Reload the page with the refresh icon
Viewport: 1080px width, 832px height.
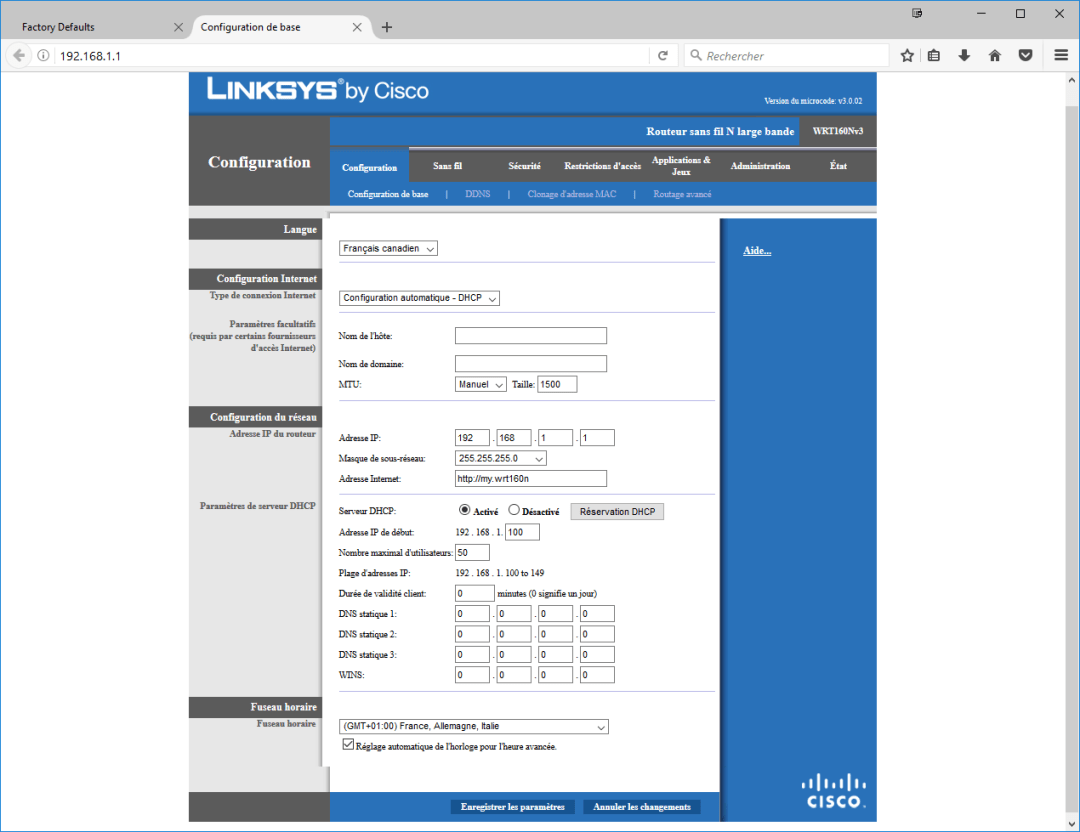pyautogui.click(x=662, y=56)
